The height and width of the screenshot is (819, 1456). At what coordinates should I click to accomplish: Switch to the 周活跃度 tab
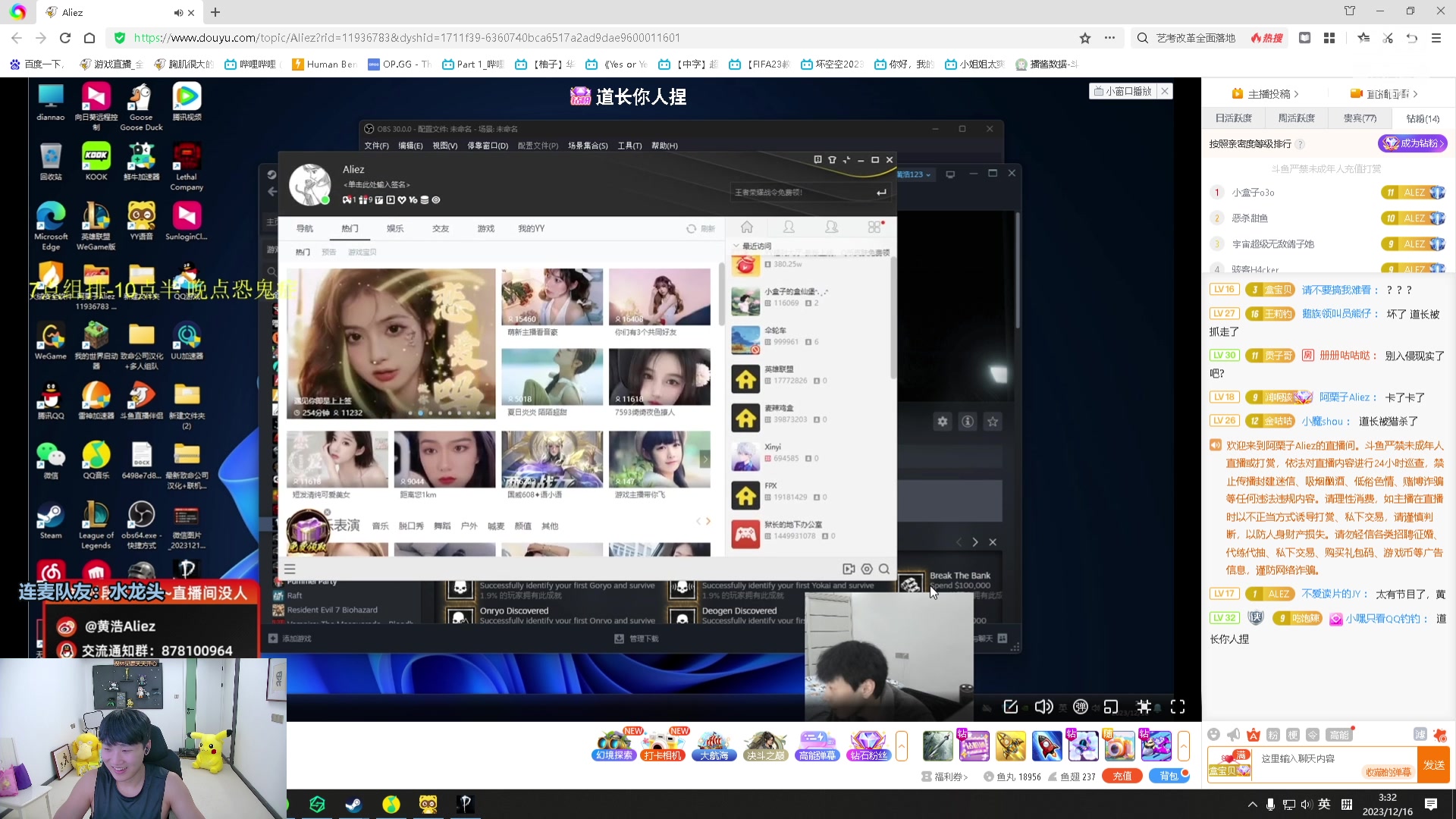click(x=1297, y=118)
